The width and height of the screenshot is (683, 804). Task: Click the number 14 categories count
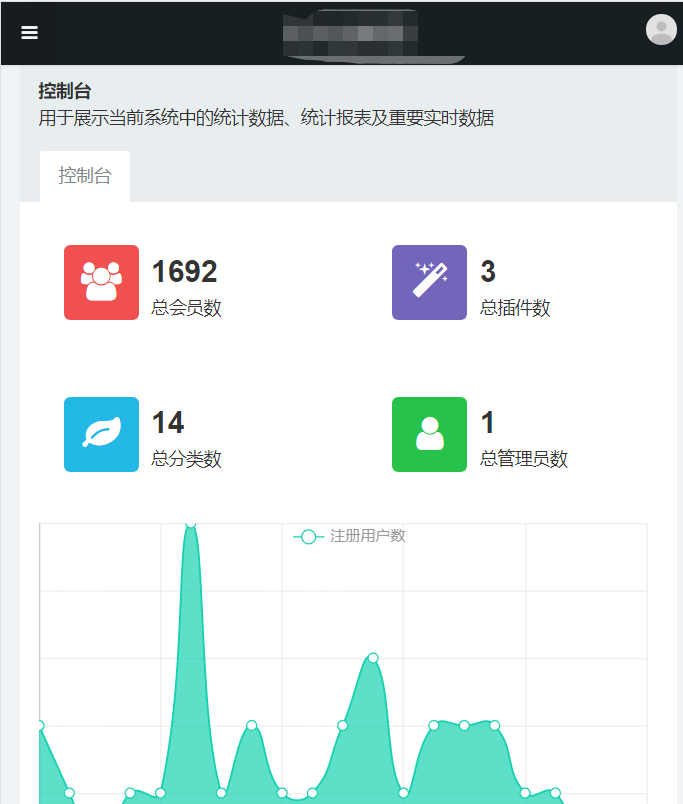167,423
